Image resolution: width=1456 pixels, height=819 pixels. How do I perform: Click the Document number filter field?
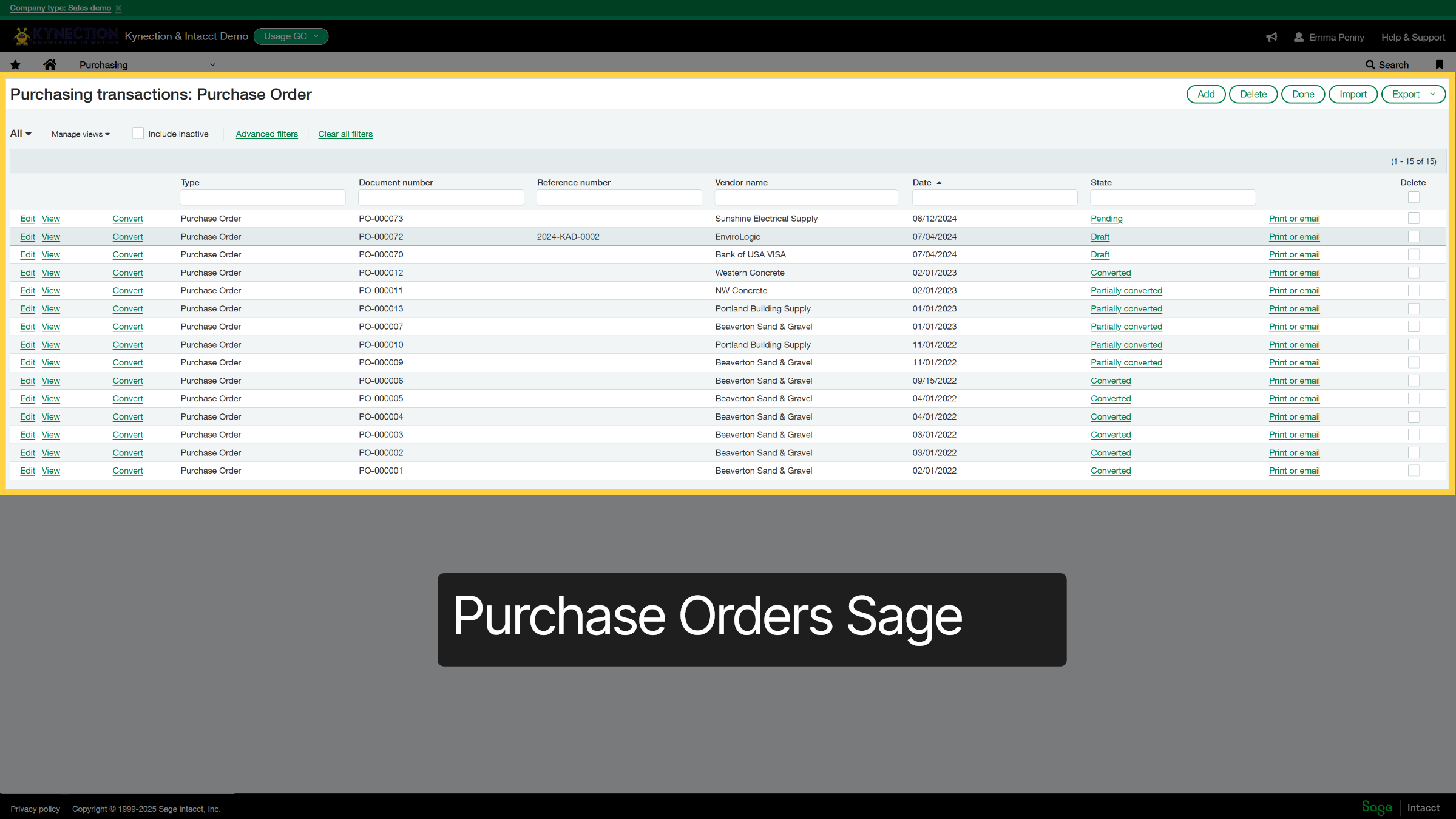[441, 197]
